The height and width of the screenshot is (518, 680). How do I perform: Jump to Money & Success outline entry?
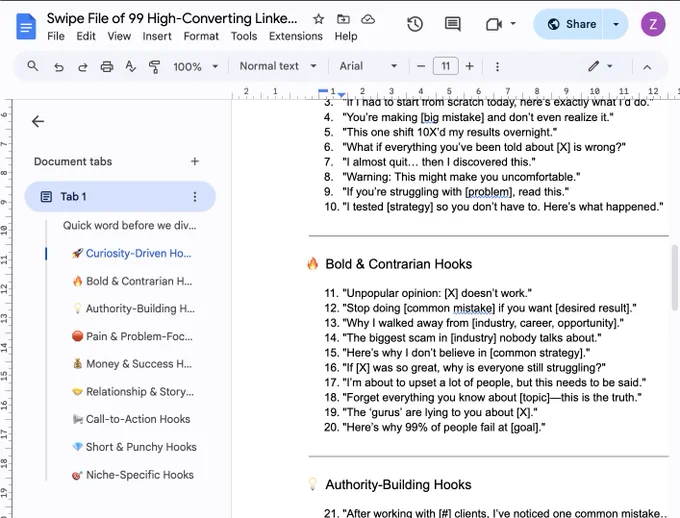tap(132, 364)
